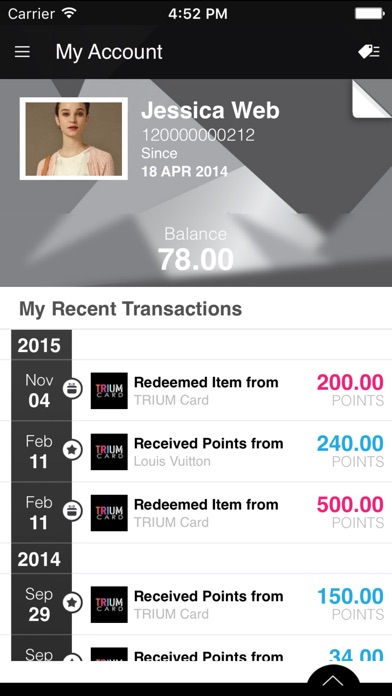Flip the page curl corner icon
Viewport: 392px width, 696px height.
(372, 99)
